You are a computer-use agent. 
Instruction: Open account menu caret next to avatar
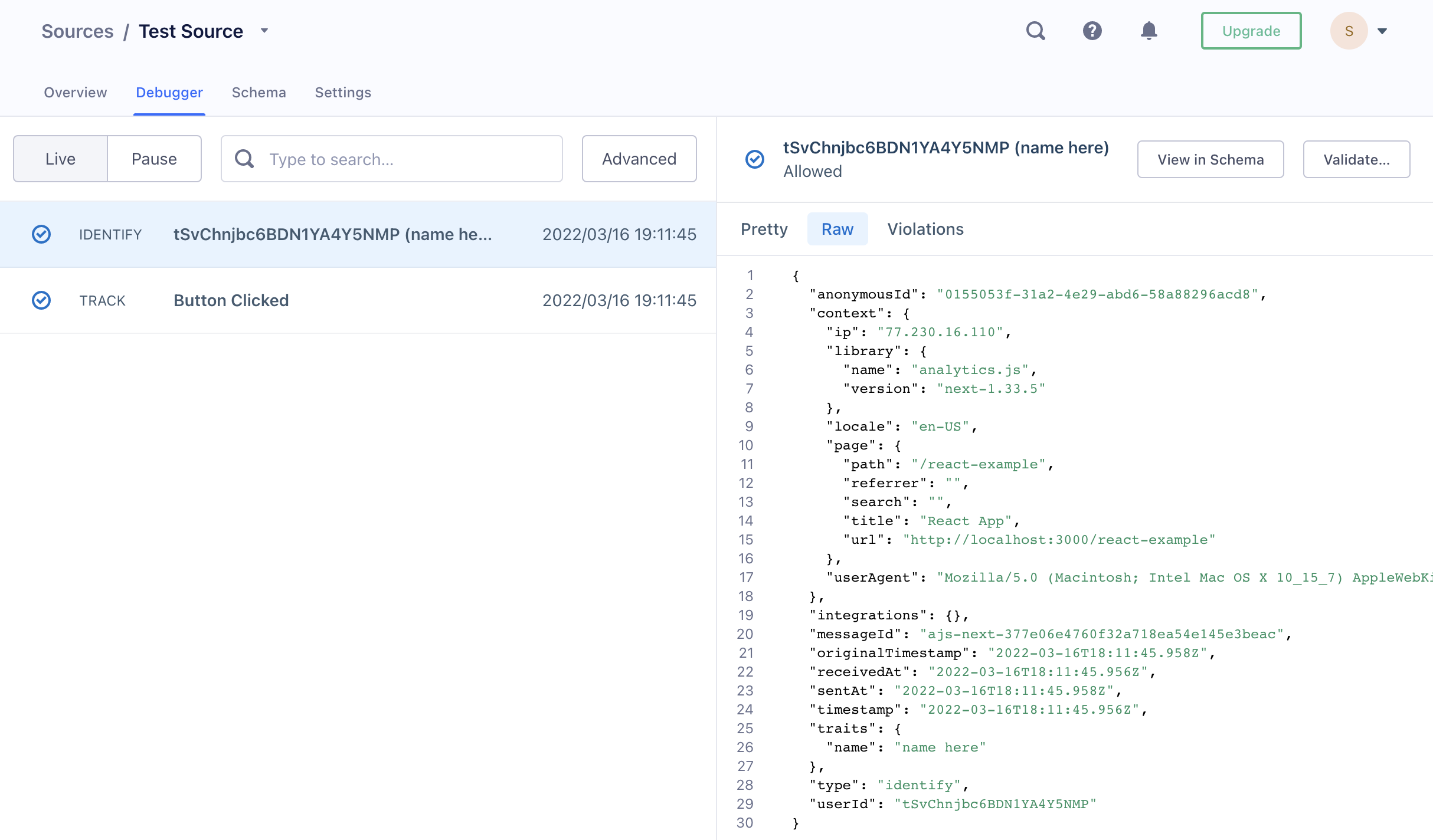pyautogui.click(x=1382, y=31)
